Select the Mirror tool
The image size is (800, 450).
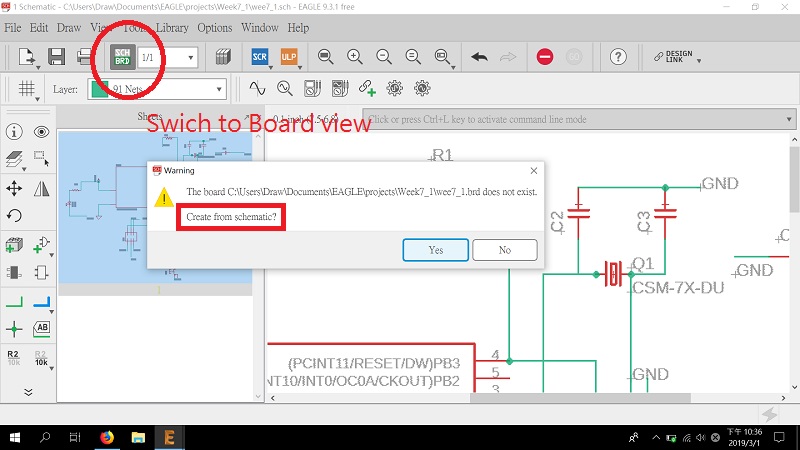pos(41,188)
